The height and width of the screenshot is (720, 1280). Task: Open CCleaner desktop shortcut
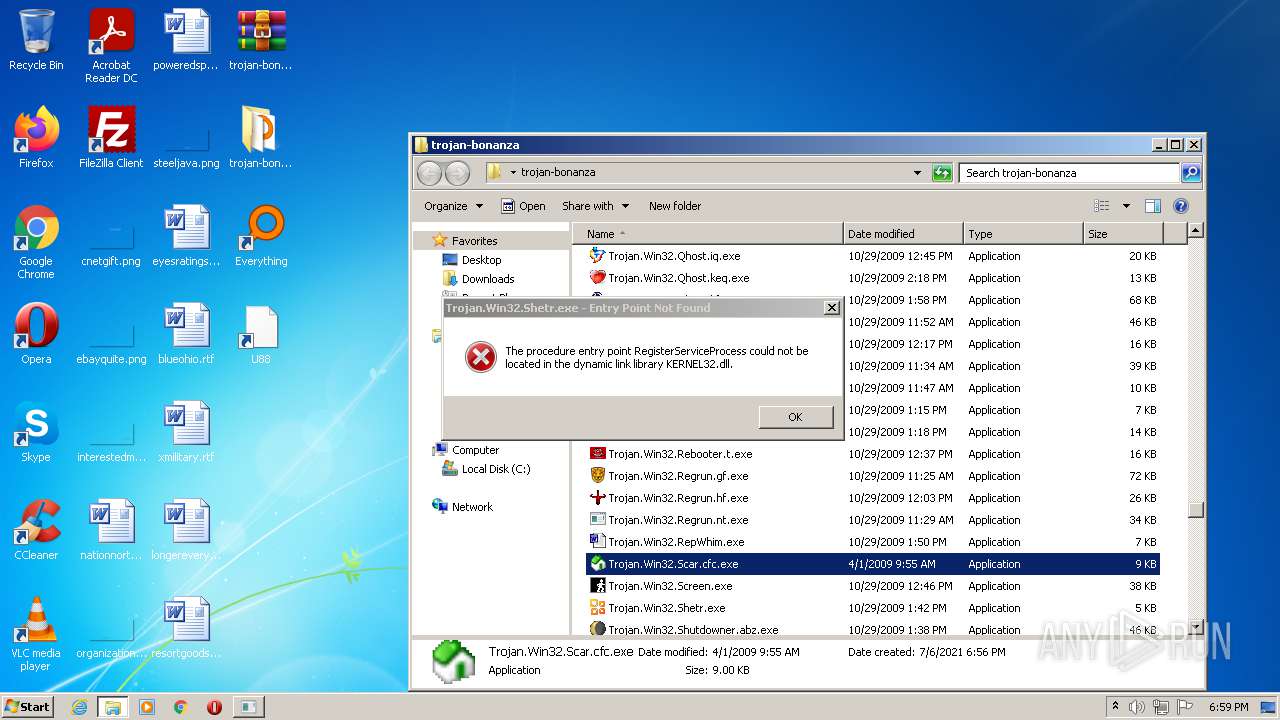pyautogui.click(x=36, y=530)
